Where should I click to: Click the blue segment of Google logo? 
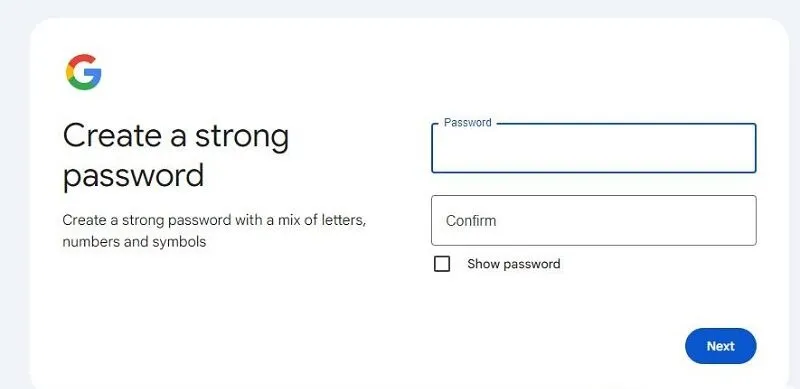(x=94, y=75)
